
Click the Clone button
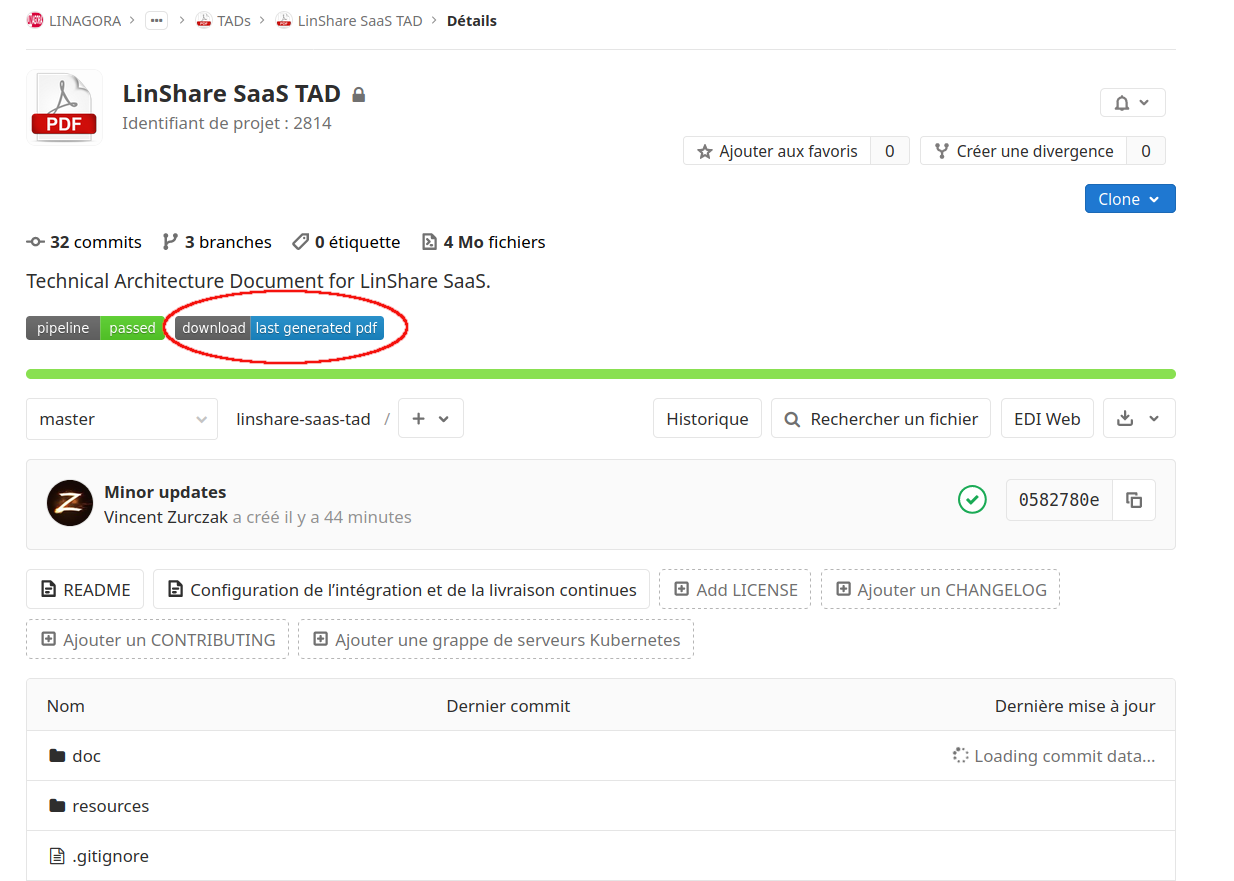tap(1129, 199)
